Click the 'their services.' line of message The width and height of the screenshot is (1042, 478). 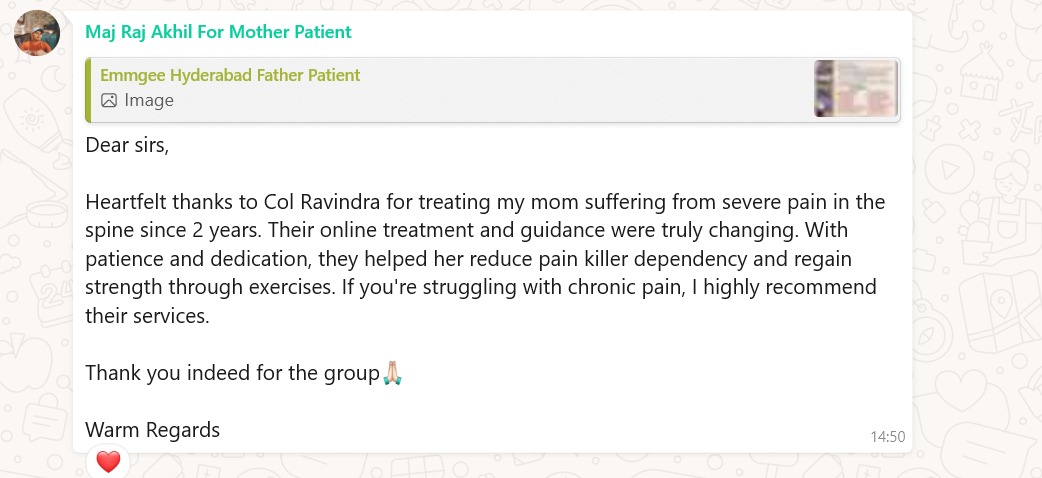tap(148, 316)
